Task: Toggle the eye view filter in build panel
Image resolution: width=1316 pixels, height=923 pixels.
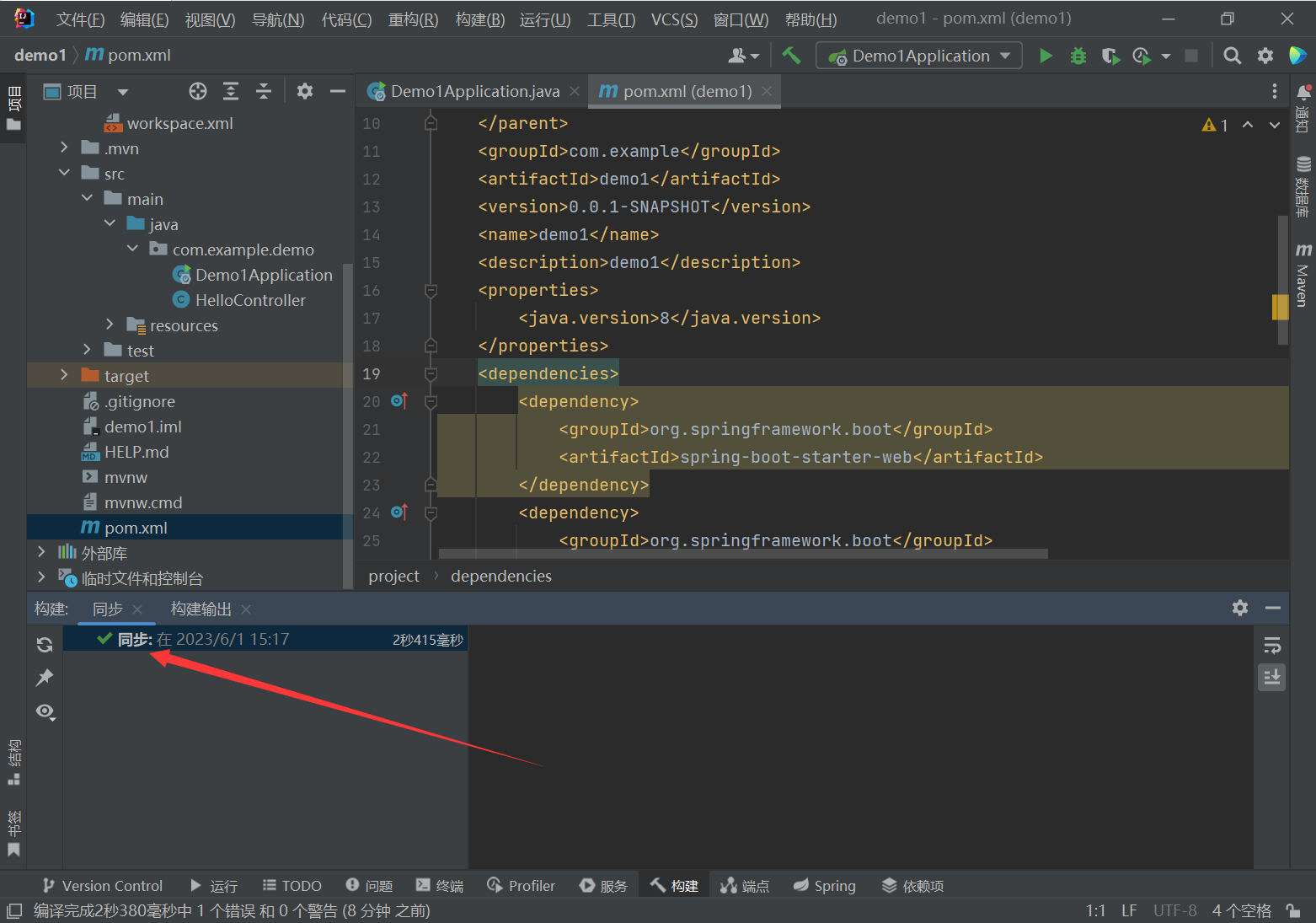Action: click(x=45, y=711)
